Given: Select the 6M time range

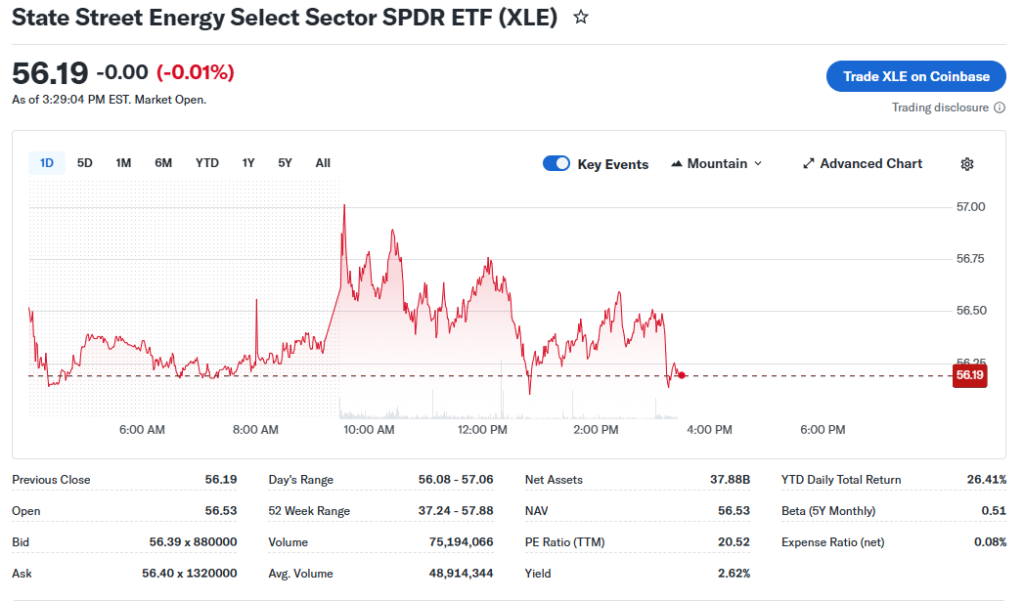Looking at the screenshot, I should point(163,163).
